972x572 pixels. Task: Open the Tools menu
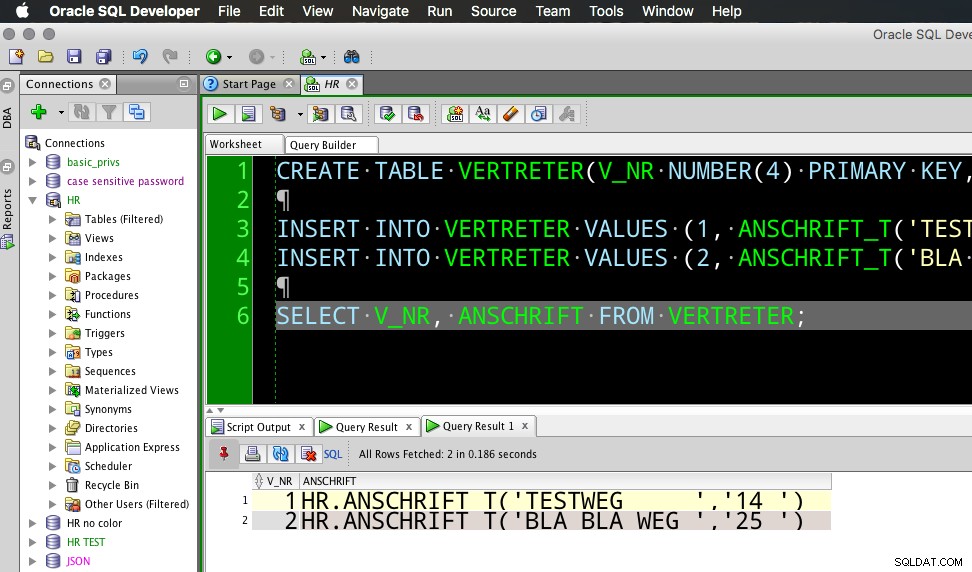pyautogui.click(x=606, y=11)
